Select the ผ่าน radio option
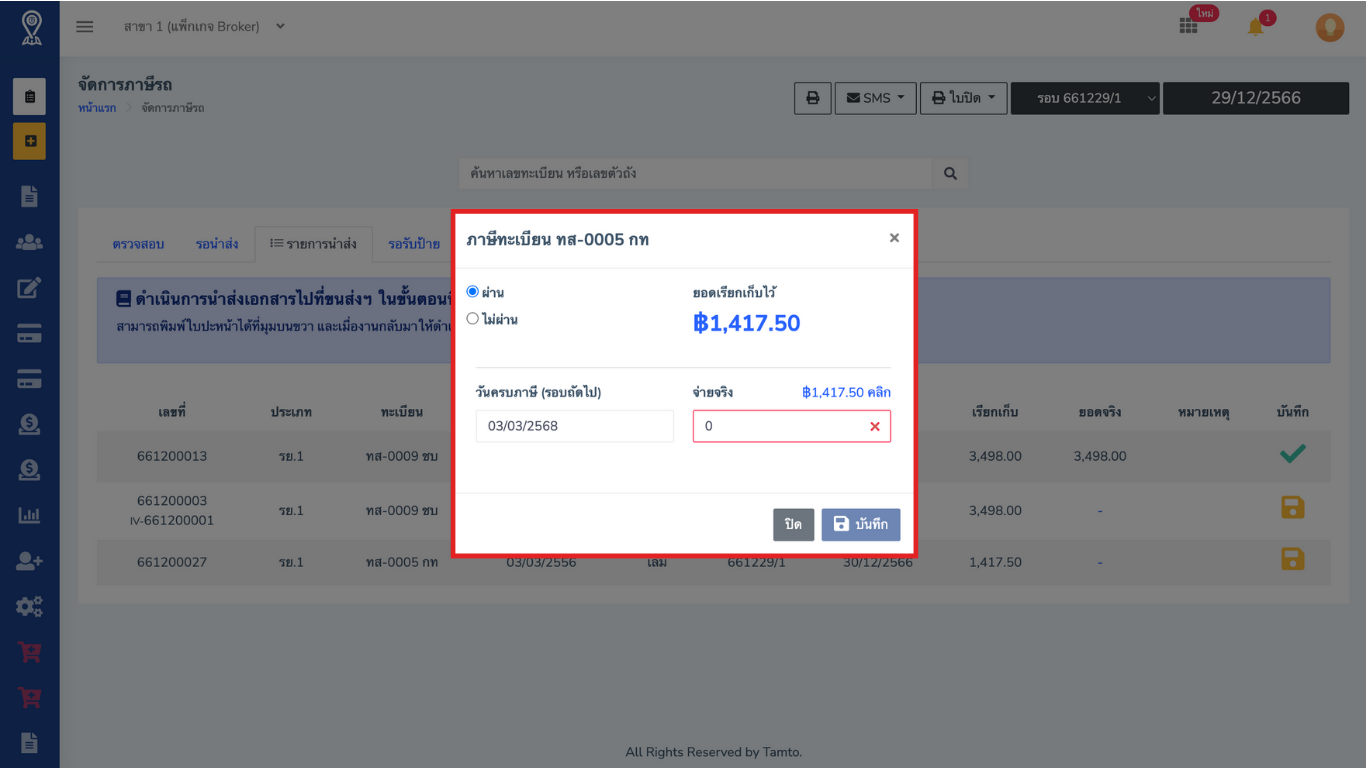Image resolution: width=1366 pixels, height=768 pixels. point(473,292)
